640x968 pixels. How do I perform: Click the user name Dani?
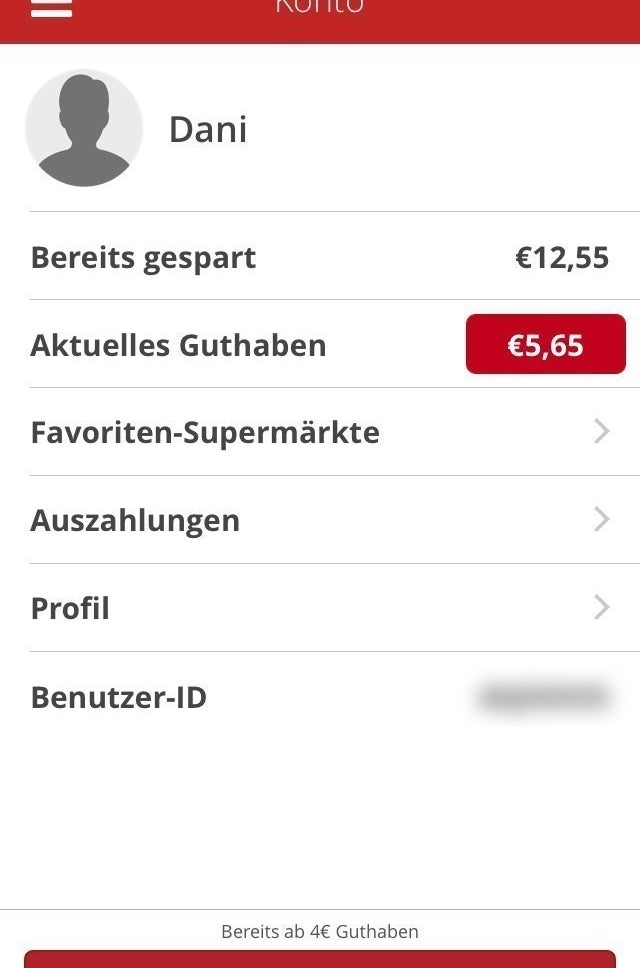tap(208, 130)
